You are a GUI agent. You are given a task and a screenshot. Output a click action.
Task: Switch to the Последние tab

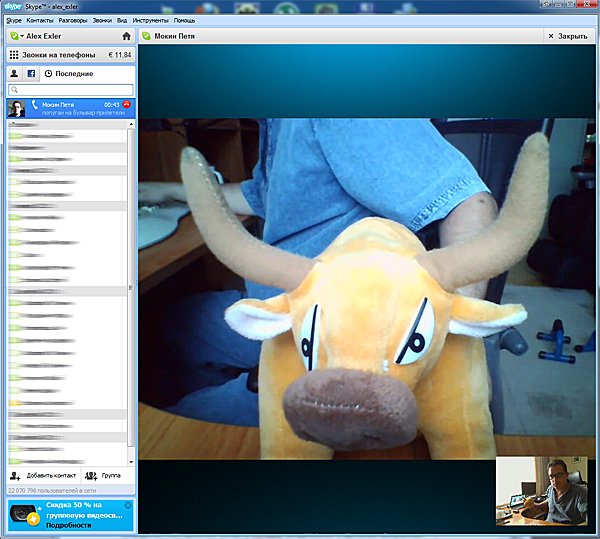point(70,74)
